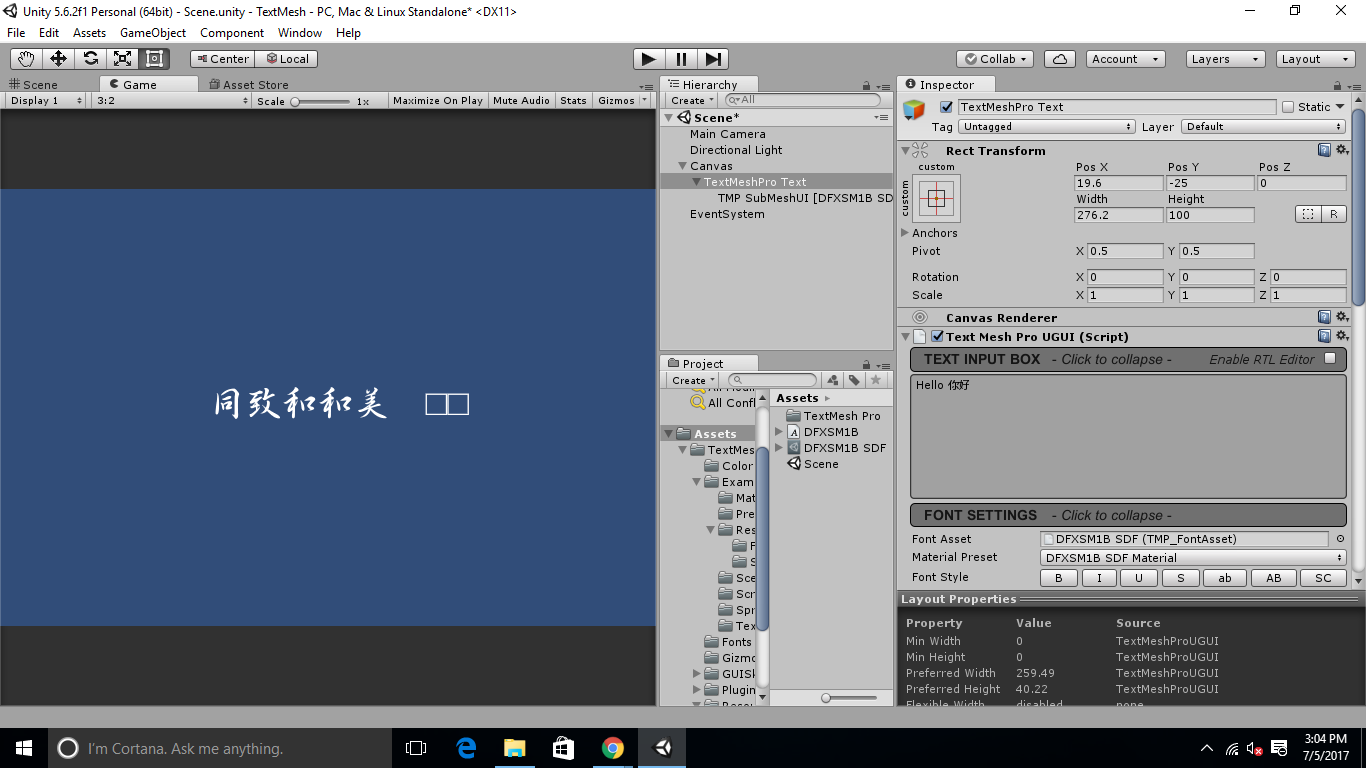Open the Display 1 dropdown

pyautogui.click(x=46, y=101)
